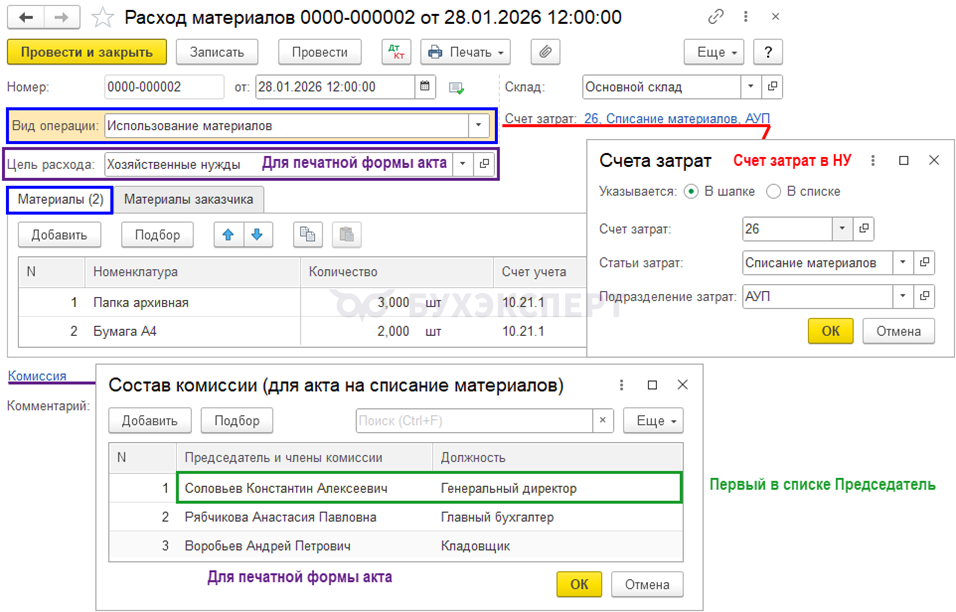Screen dimensions: 956x612
Task: Copy document link with the chain icon
Action: click(x=715, y=17)
